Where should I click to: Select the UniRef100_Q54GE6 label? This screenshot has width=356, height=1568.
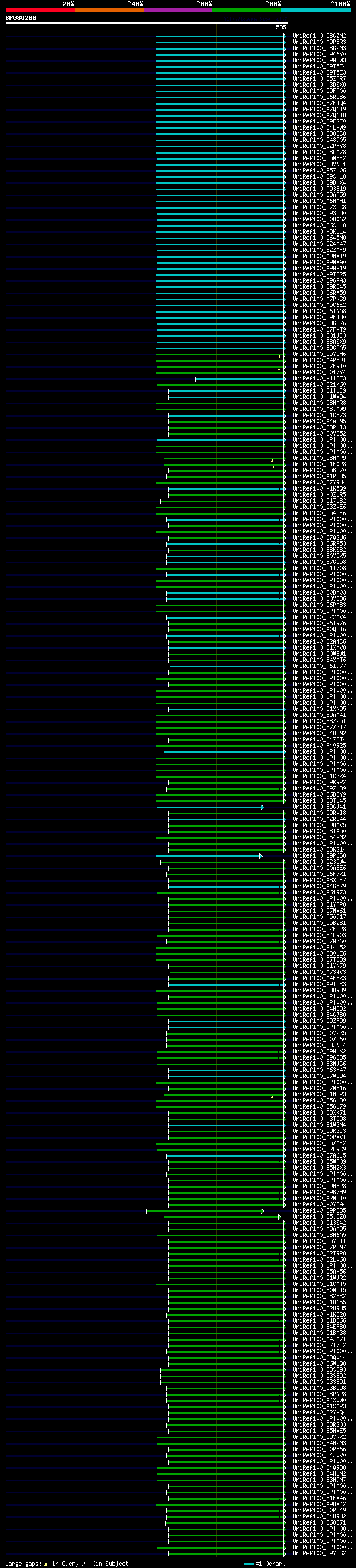319,513
